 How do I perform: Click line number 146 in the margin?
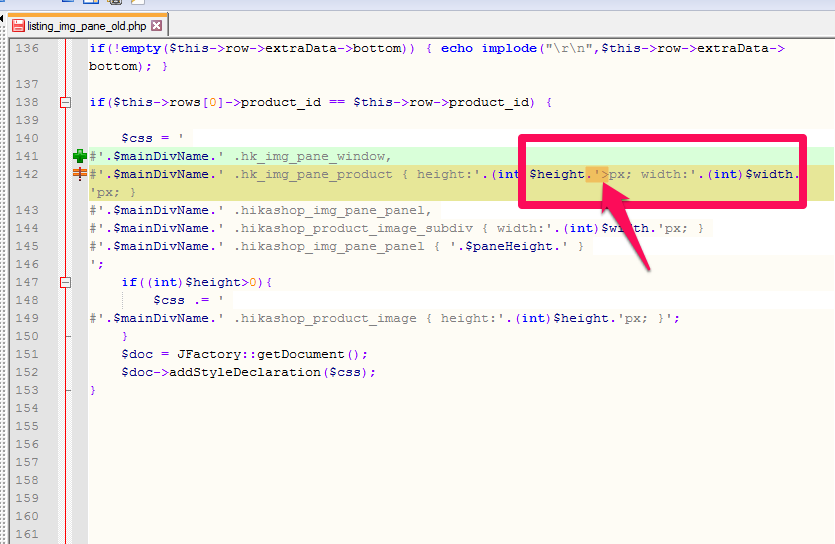(x=27, y=264)
